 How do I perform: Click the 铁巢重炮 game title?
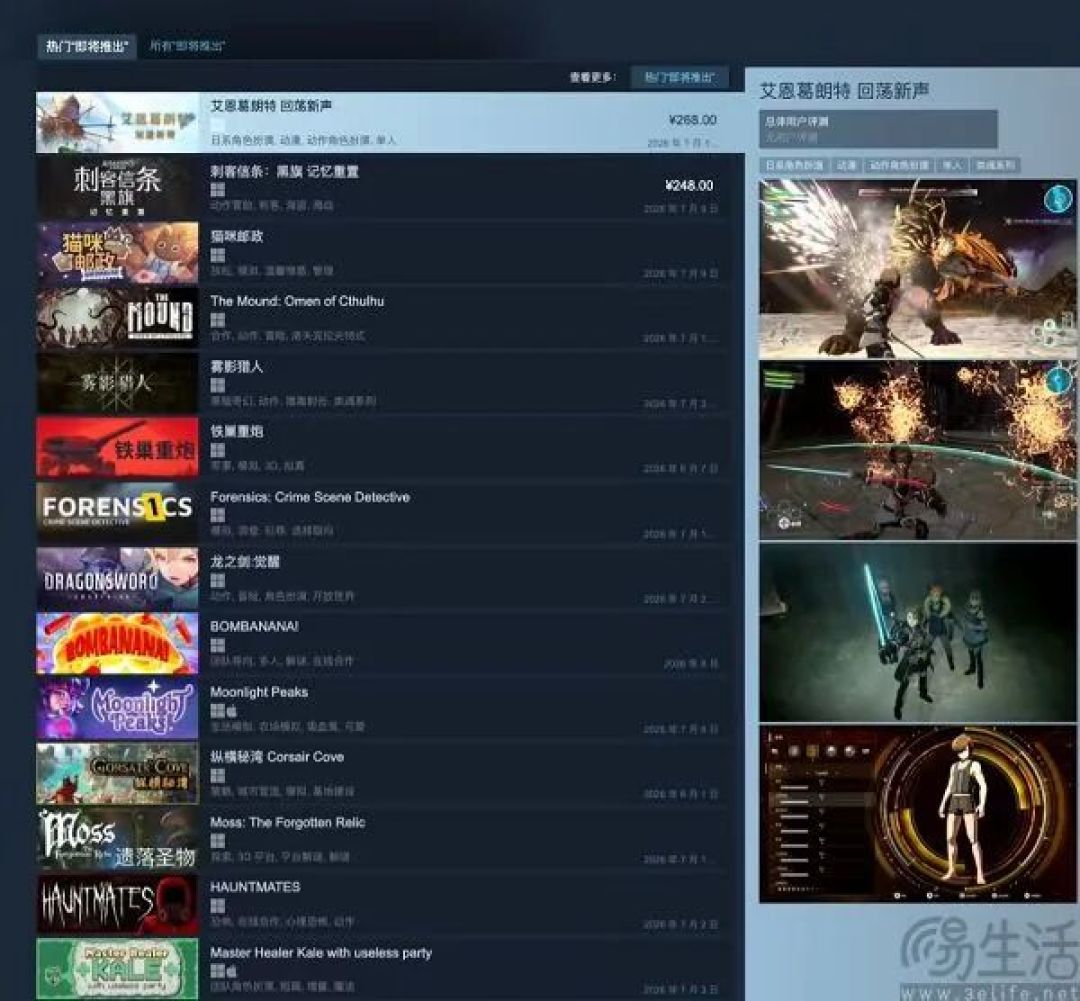coord(237,431)
